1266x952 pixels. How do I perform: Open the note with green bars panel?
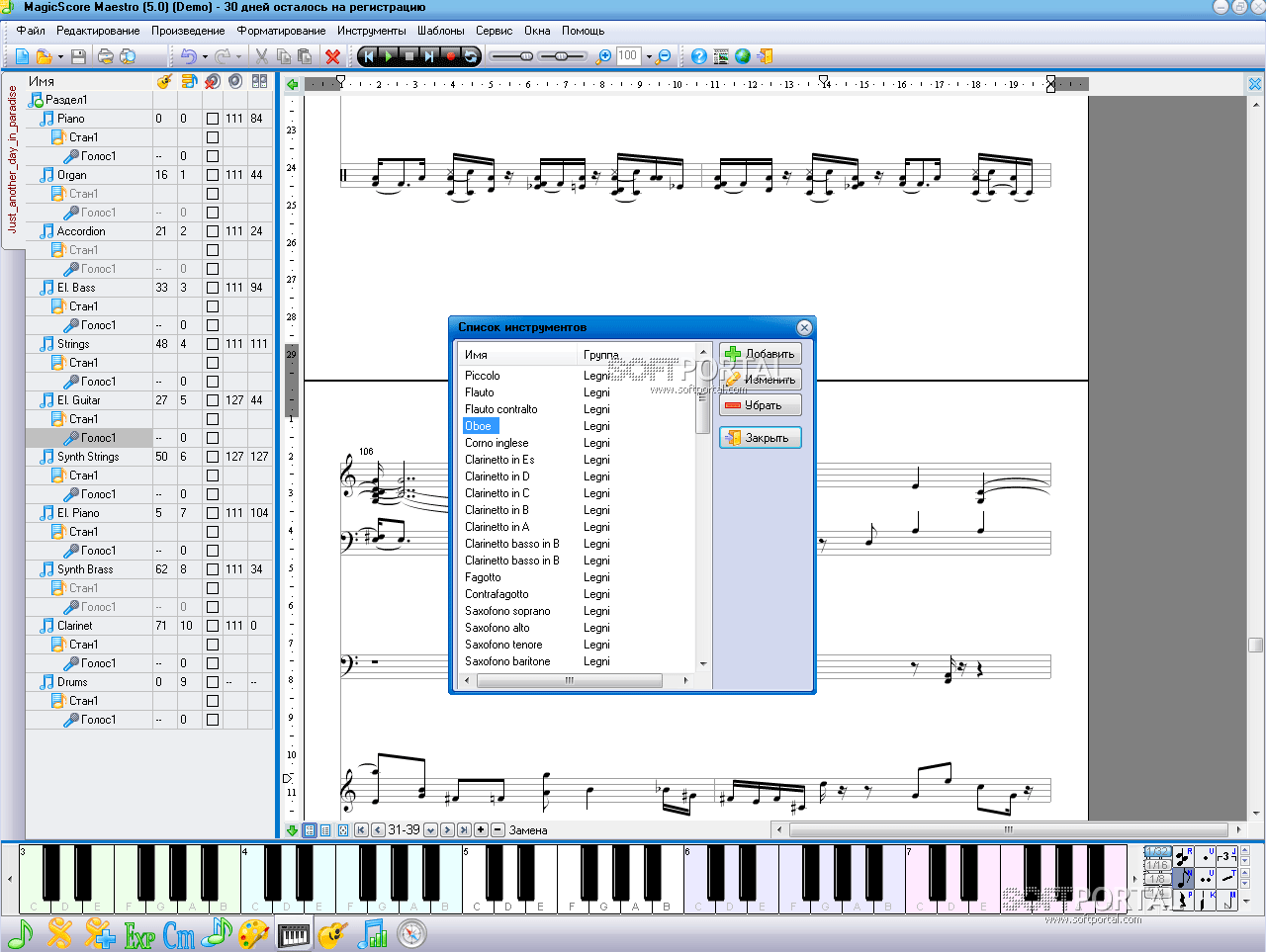pyautogui.click(x=372, y=933)
